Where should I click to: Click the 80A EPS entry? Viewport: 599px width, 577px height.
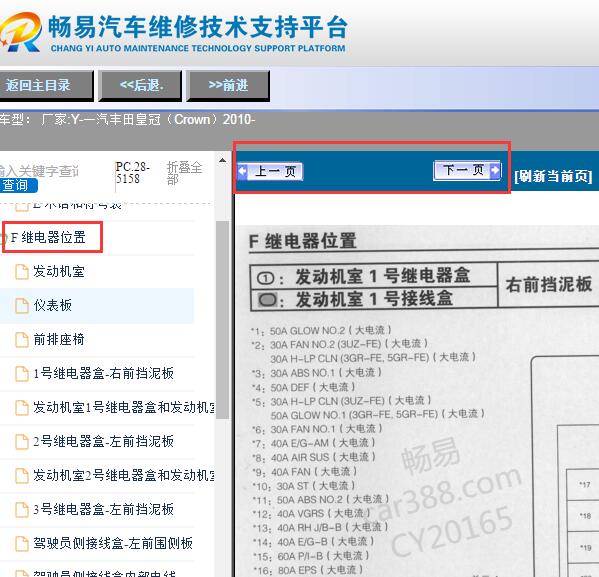point(308,570)
